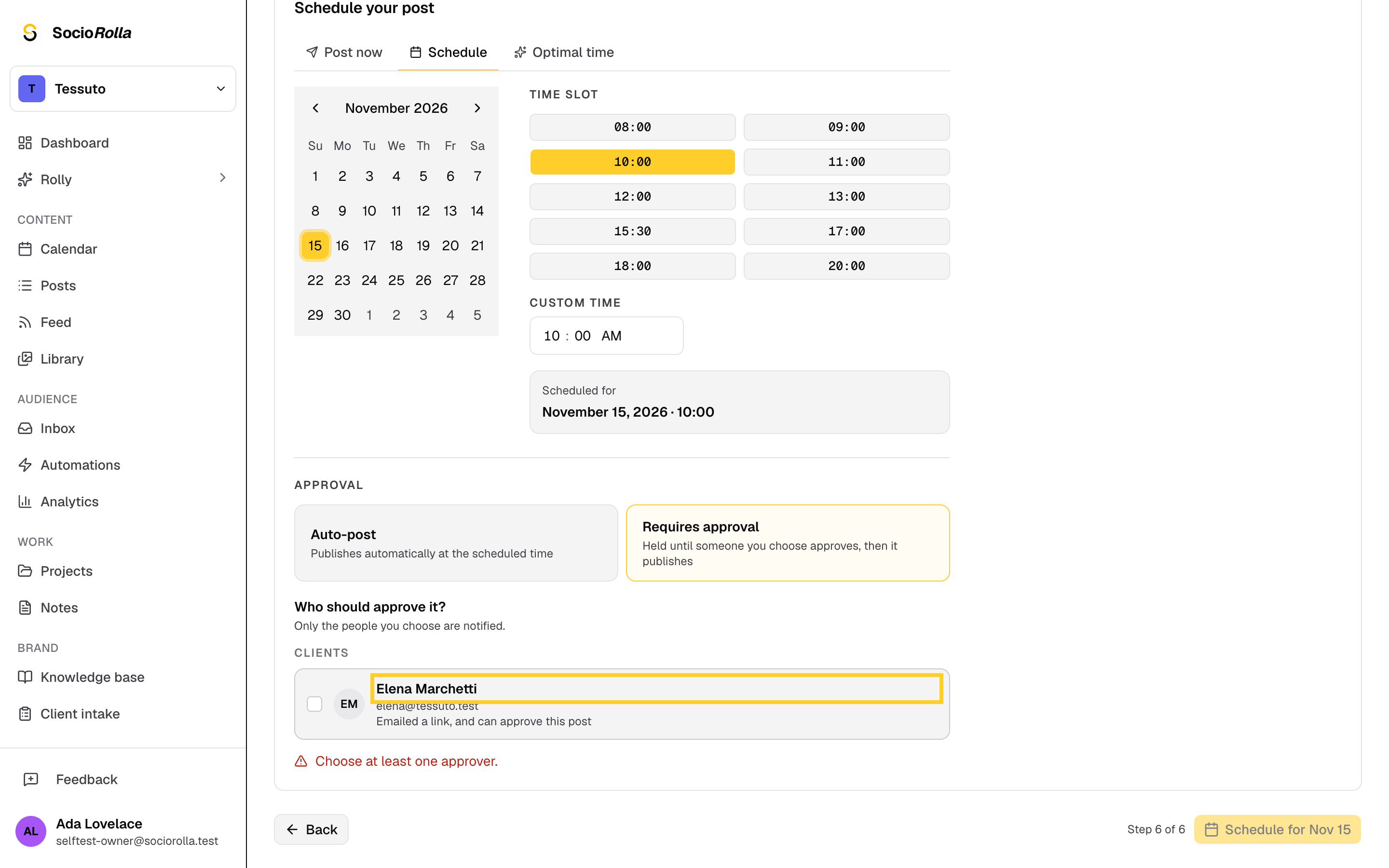Expand the Rolly submenu
The height and width of the screenshot is (868, 1389).
[x=223, y=178]
